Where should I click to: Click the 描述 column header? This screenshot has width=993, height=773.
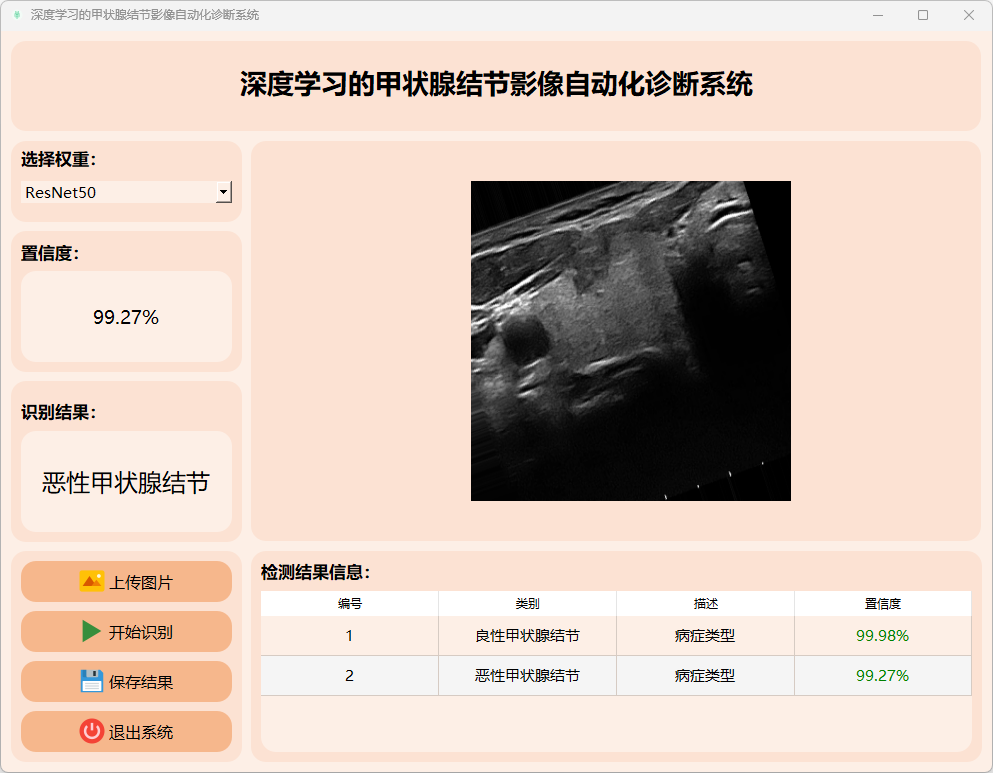705,604
